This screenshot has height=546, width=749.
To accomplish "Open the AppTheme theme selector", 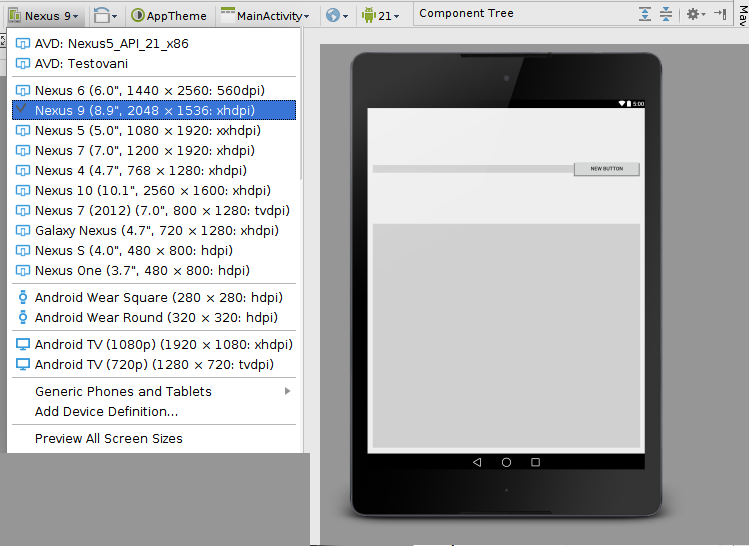I will point(169,16).
